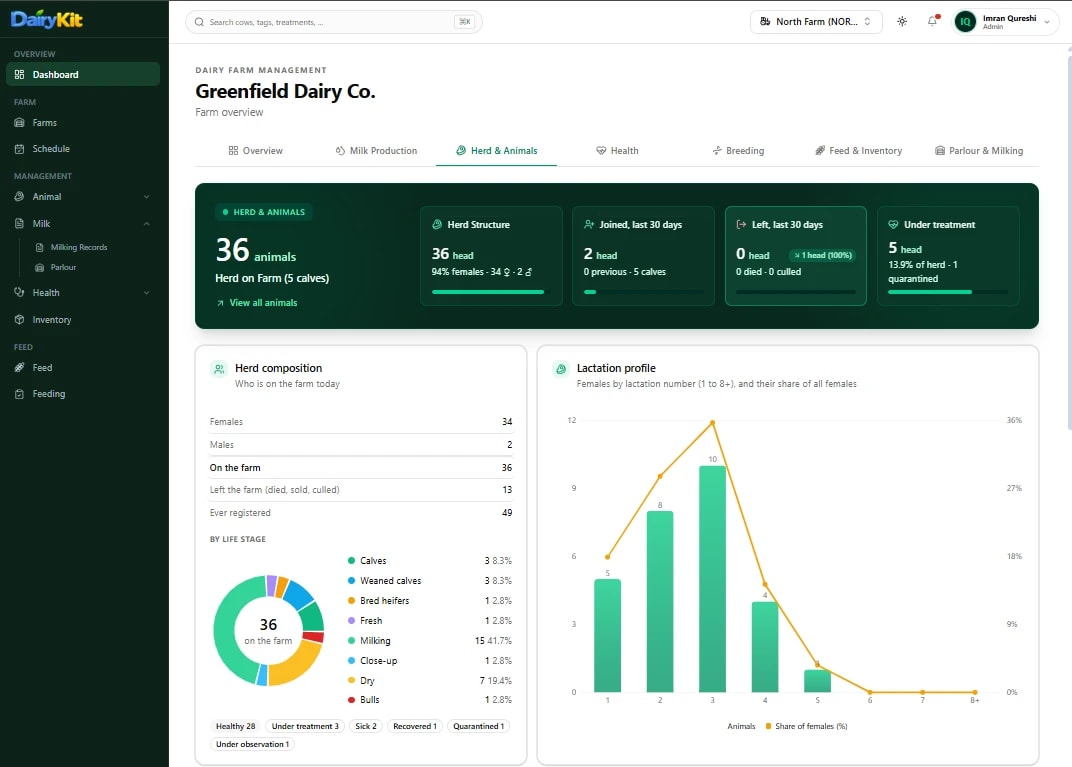1072x767 pixels.
Task: Open the Imran Qureshi account menu chevron
Action: click(x=1047, y=22)
